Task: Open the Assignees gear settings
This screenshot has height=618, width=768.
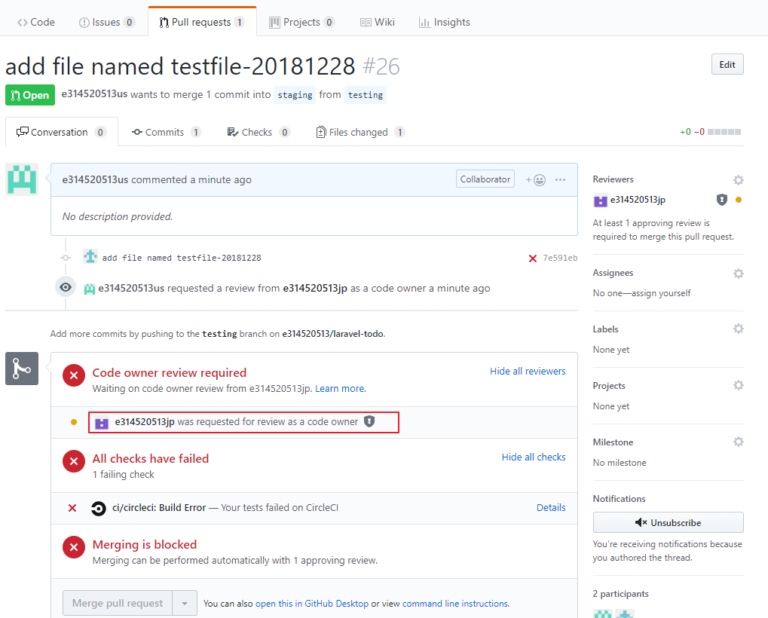Action: coord(738,273)
